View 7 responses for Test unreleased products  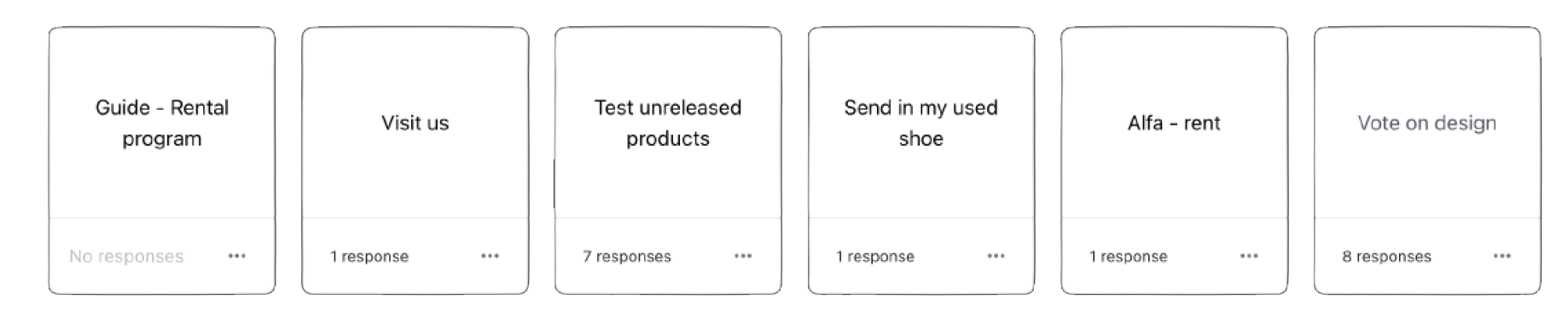tap(627, 257)
